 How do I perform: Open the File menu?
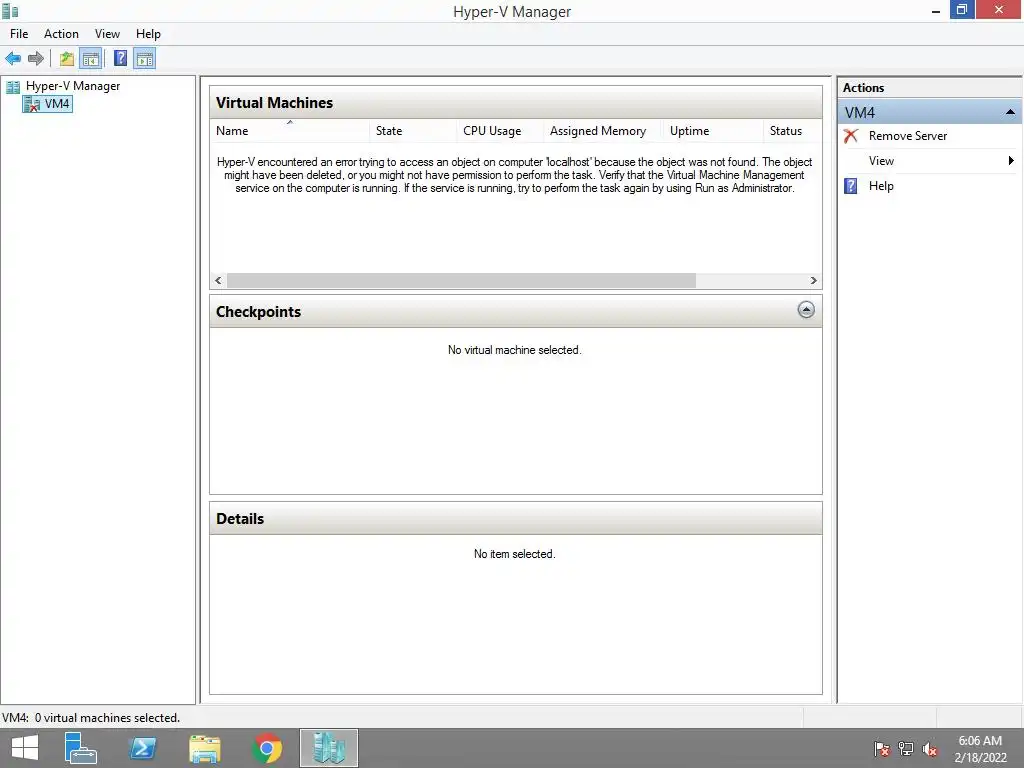point(19,34)
